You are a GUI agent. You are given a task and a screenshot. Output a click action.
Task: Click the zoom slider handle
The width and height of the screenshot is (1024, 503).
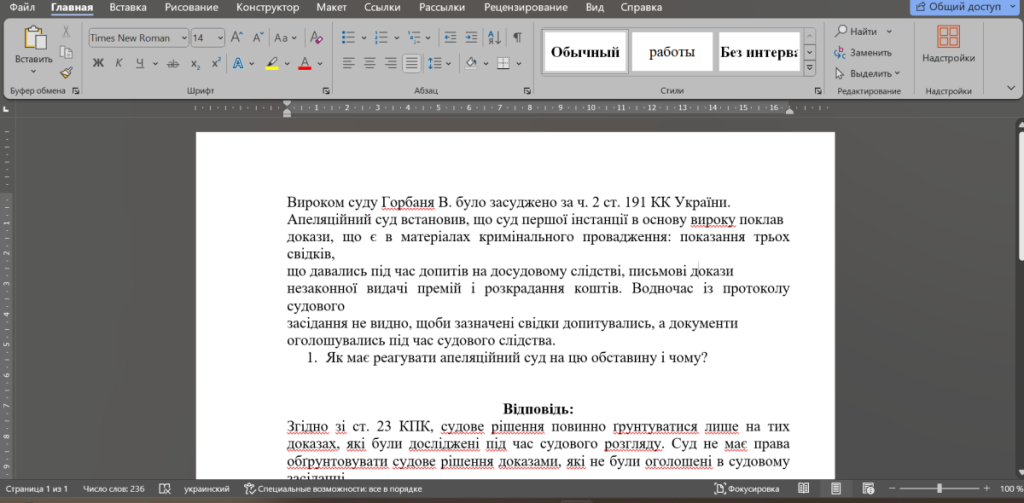click(x=940, y=489)
